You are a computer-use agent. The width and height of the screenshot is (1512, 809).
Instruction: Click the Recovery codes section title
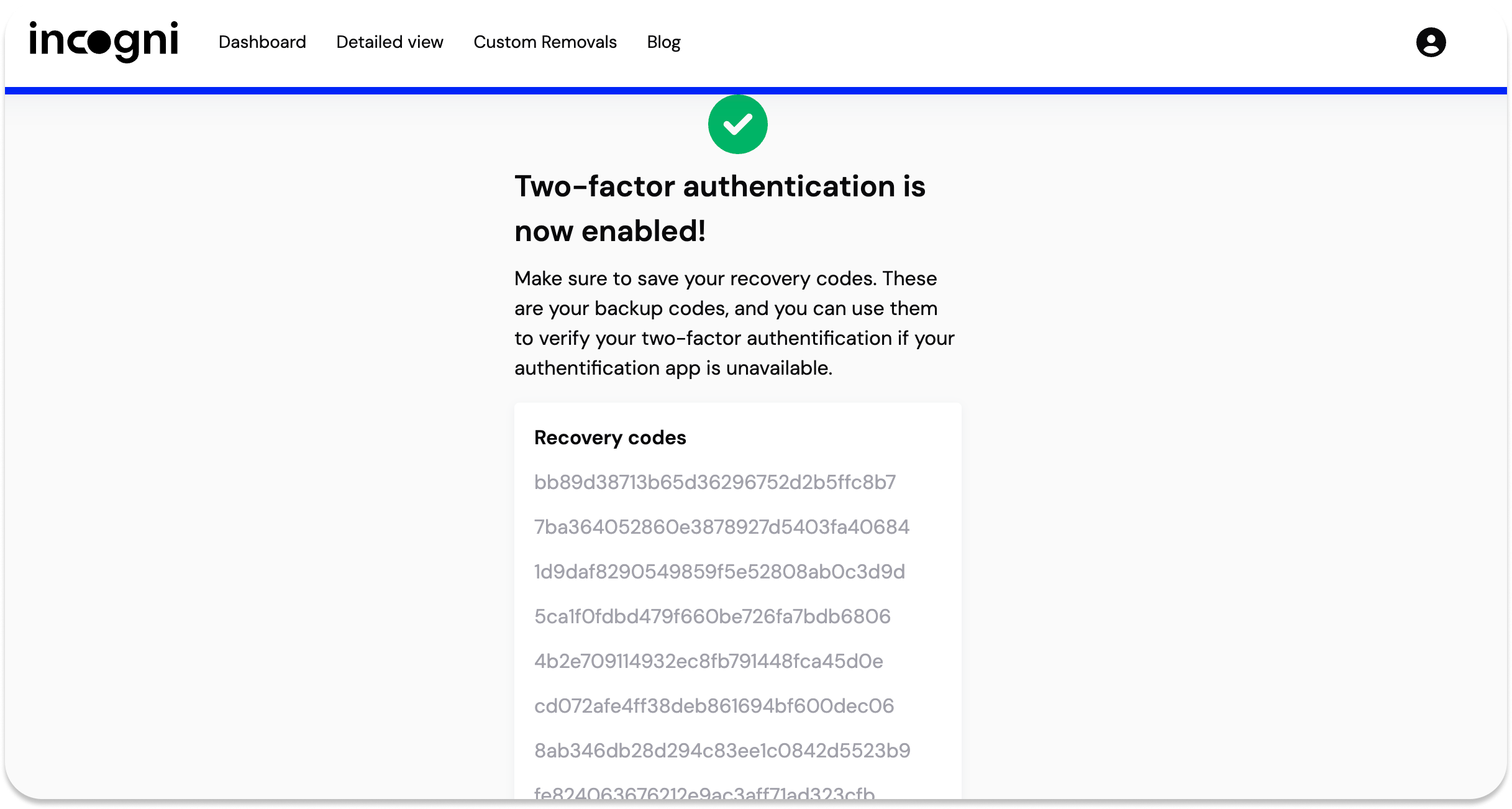[610, 437]
